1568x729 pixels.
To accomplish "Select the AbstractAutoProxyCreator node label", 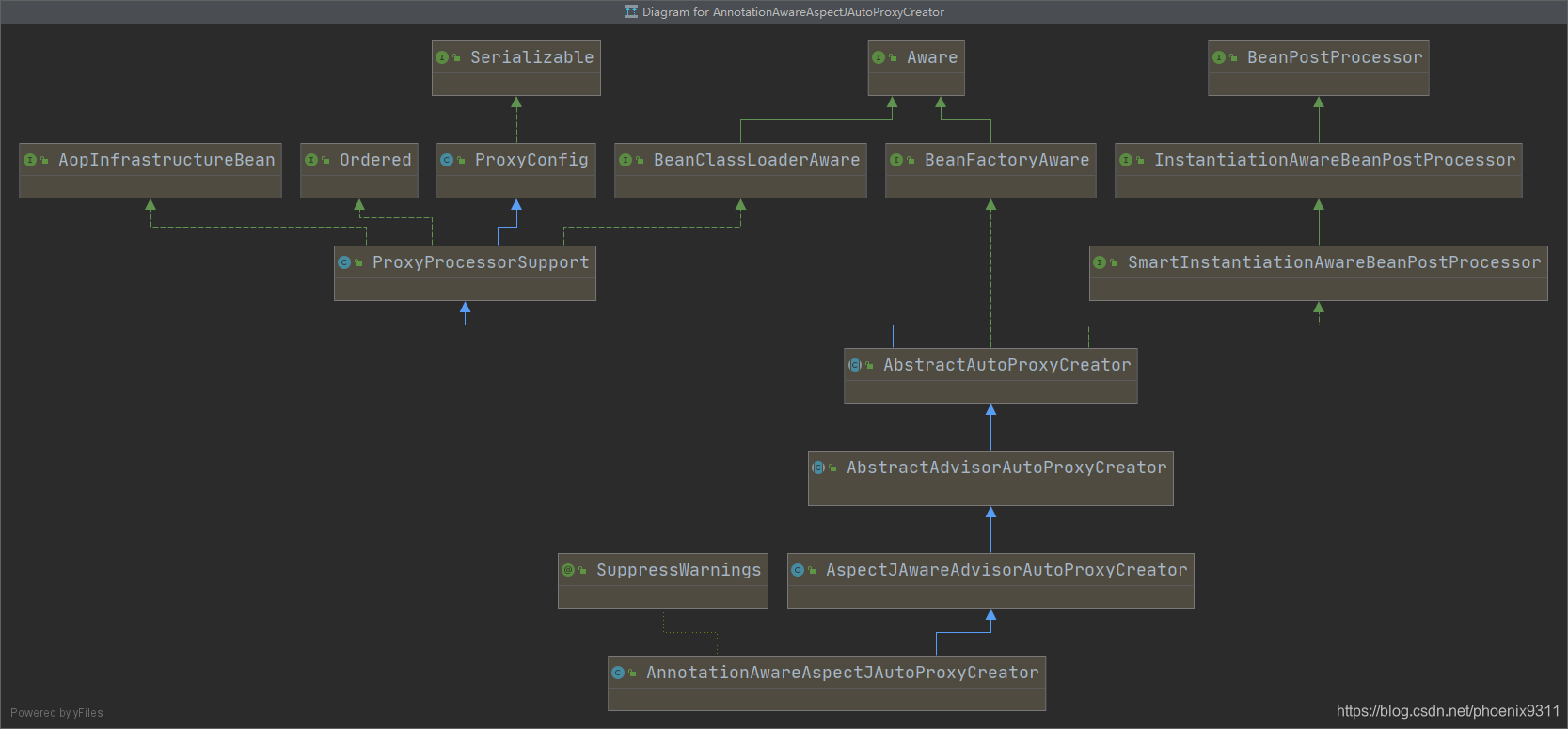I will tap(1006, 365).
